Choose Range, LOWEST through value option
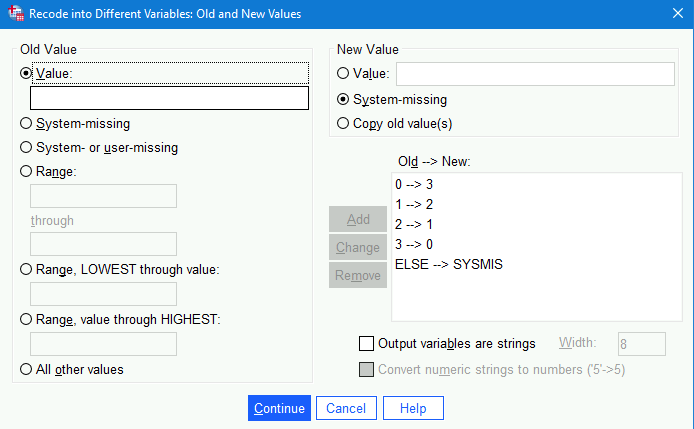 coord(26,269)
